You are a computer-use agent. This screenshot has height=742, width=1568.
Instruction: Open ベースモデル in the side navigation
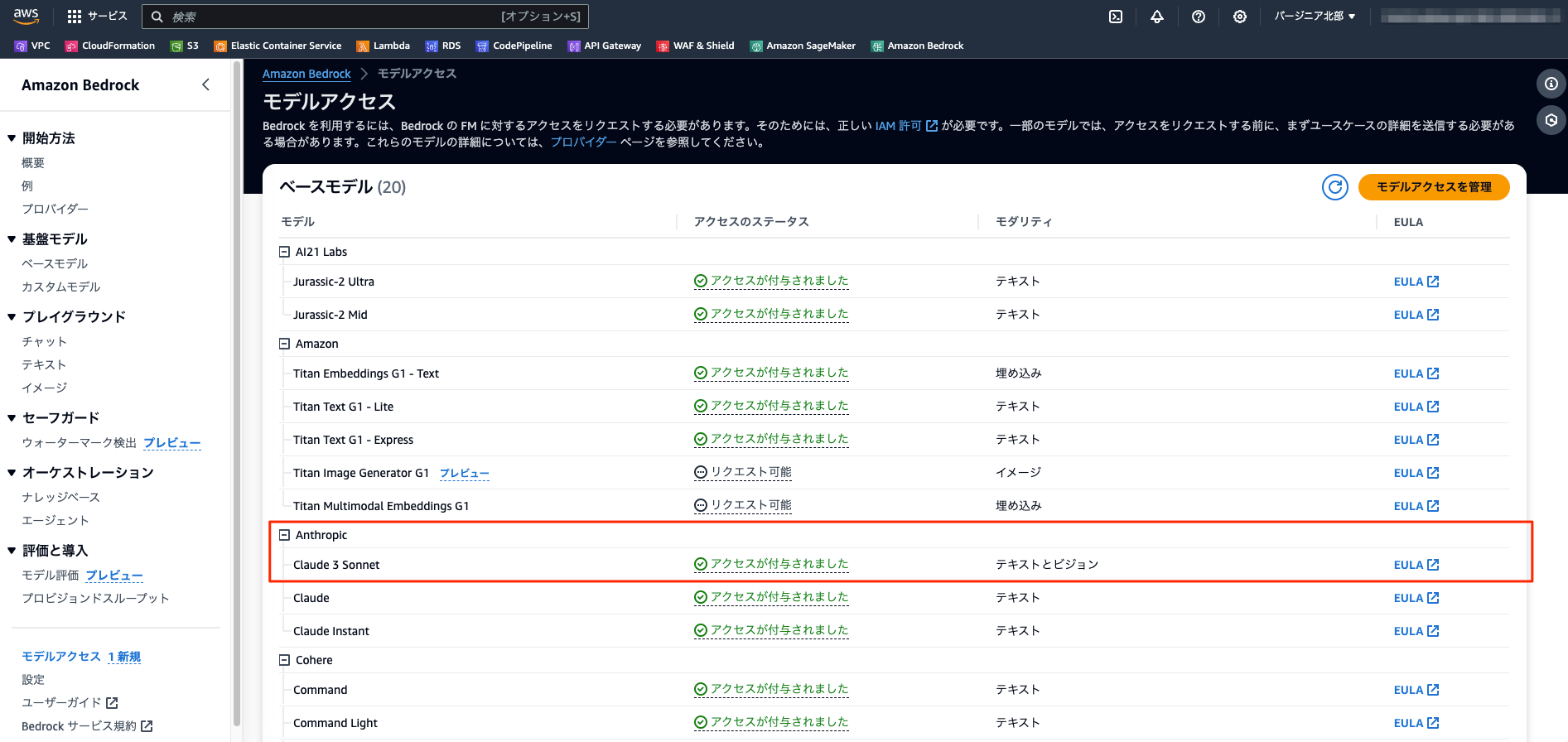(x=55, y=264)
